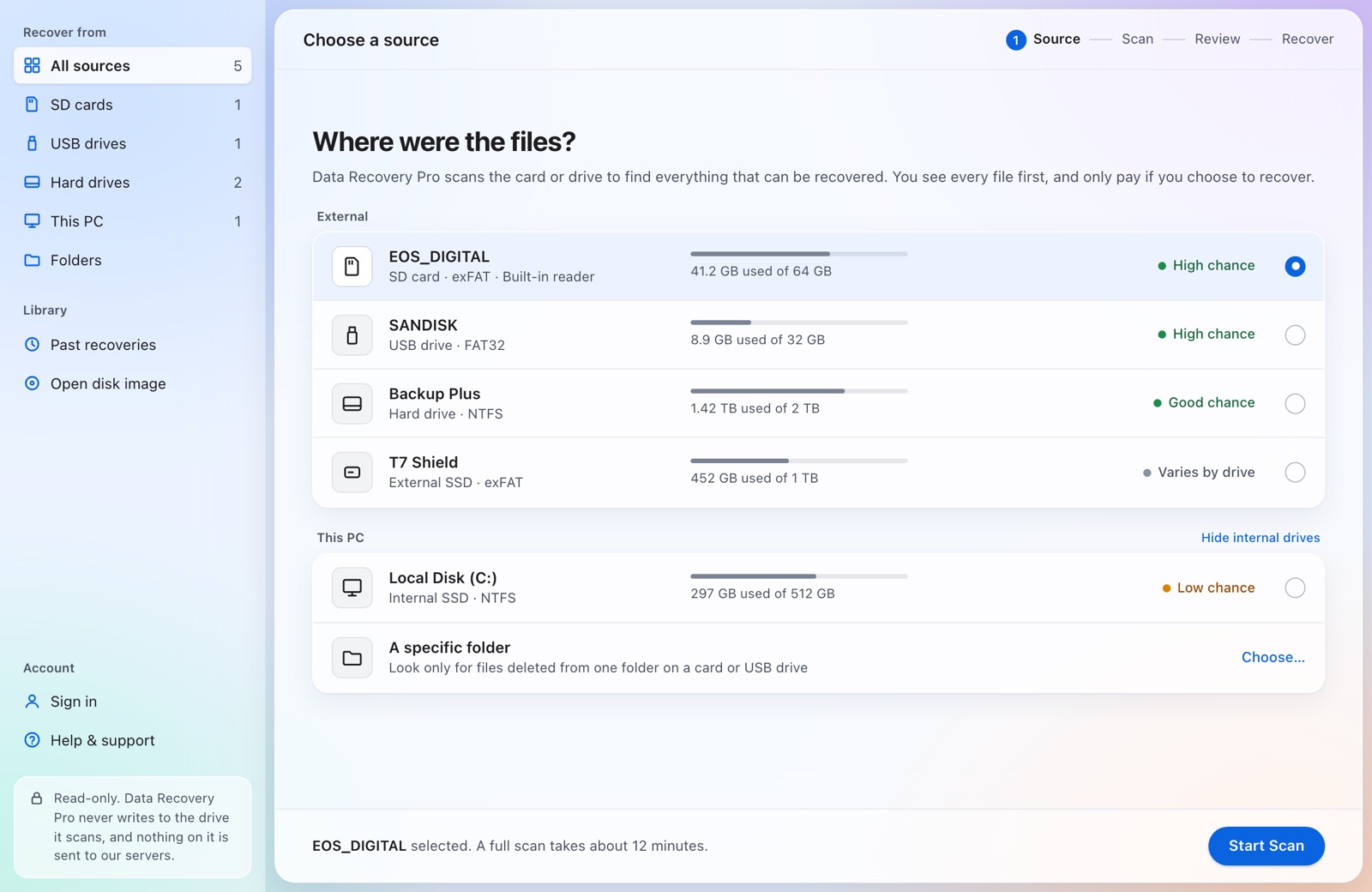Open Help & support

[x=133, y=740]
